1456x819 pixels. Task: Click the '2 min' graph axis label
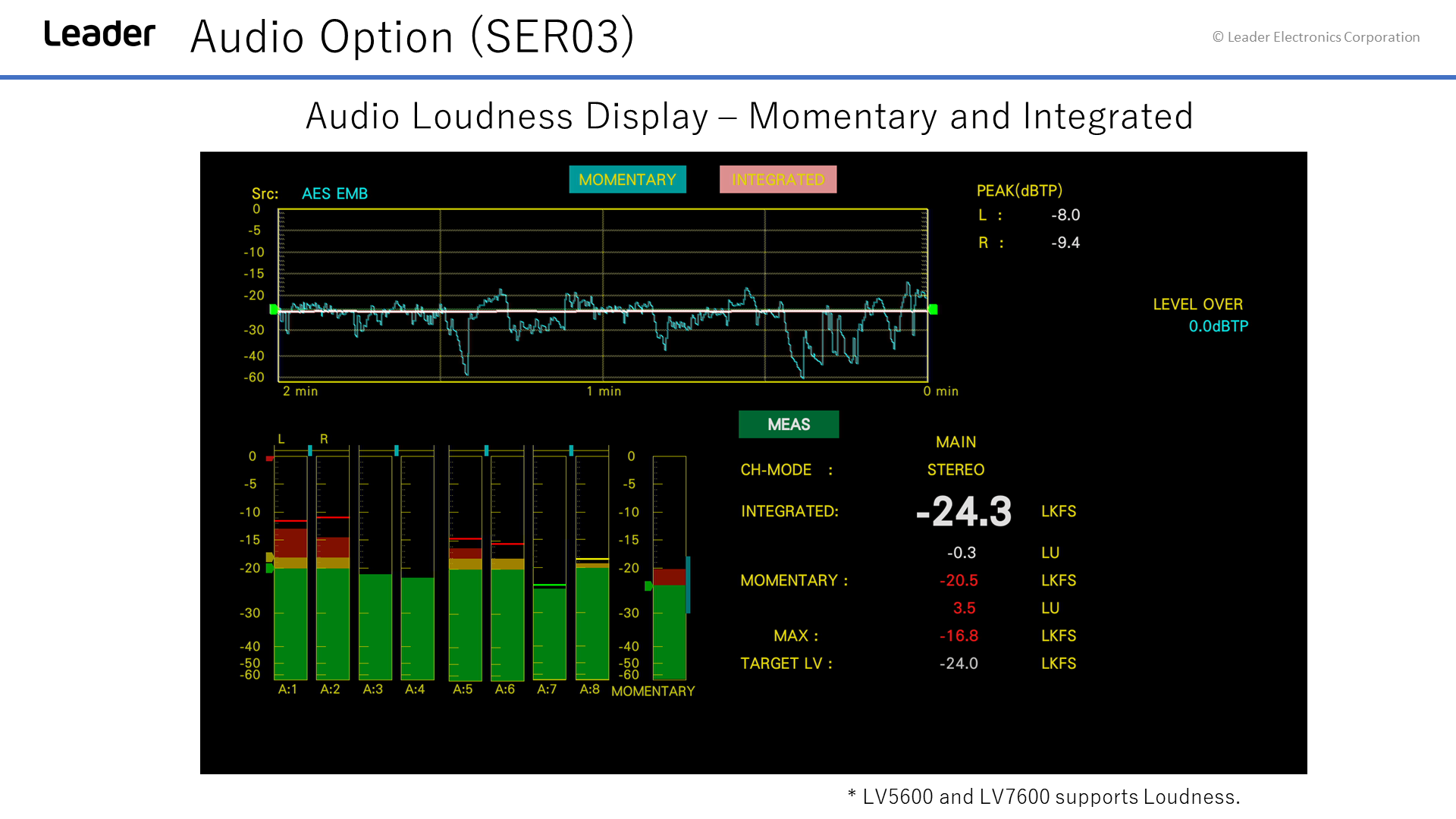pyautogui.click(x=300, y=391)
